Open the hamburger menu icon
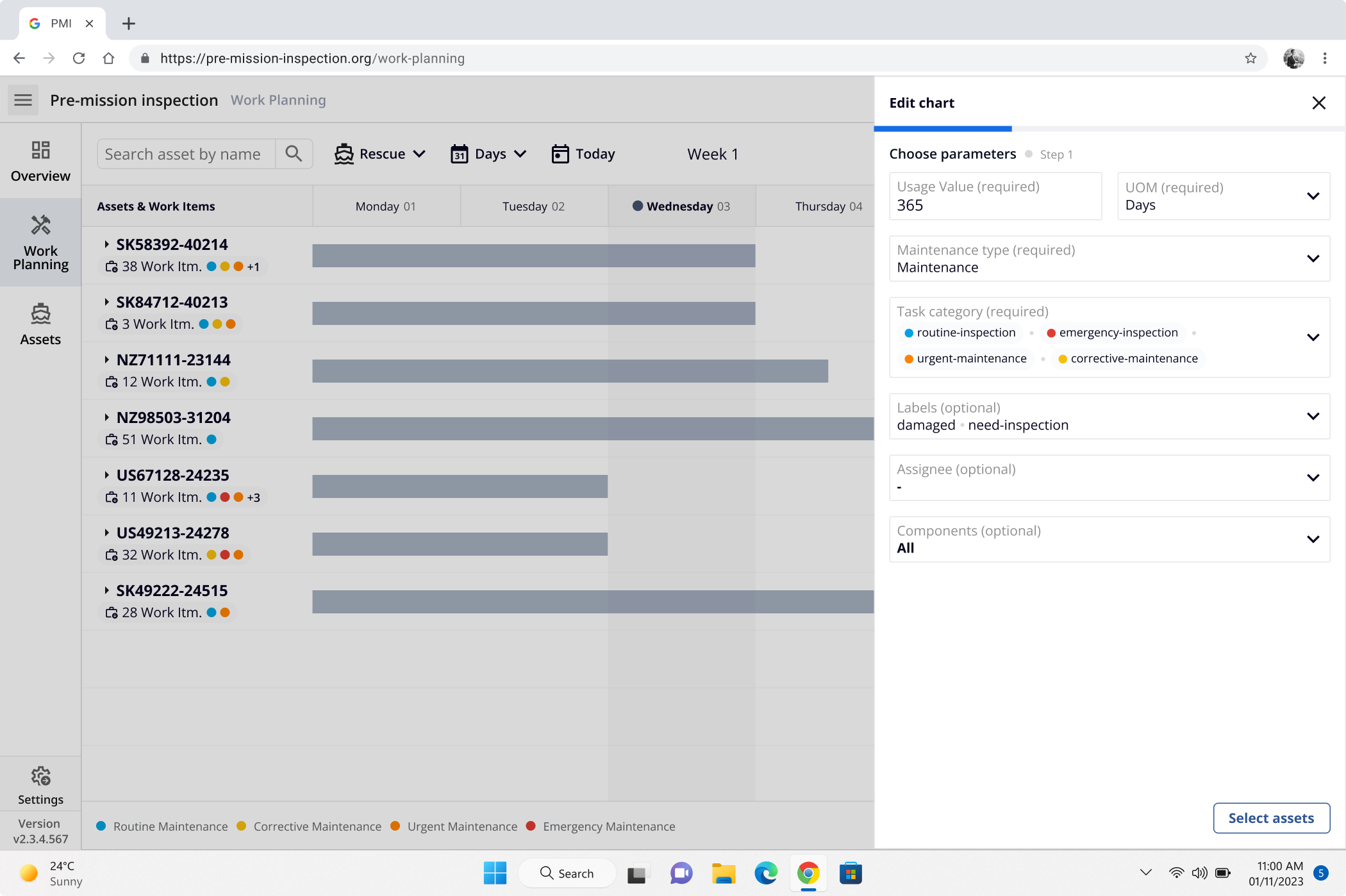1346x896 pixels. (23, 100)
